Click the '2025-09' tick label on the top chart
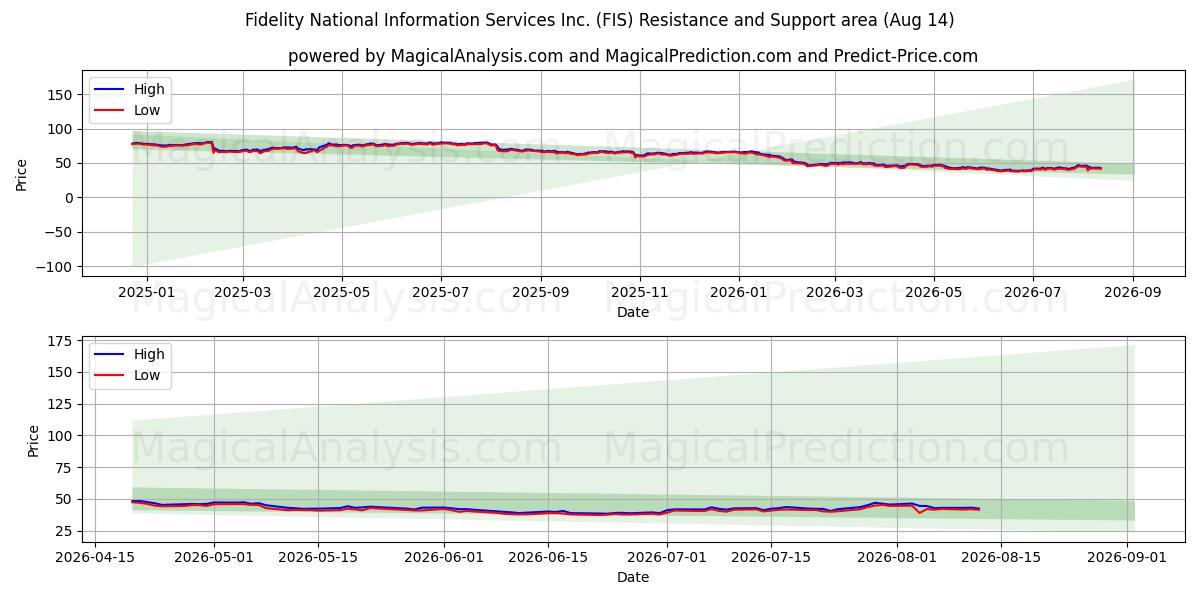This screenshot has height=600, width=1200. pos(541,293)
